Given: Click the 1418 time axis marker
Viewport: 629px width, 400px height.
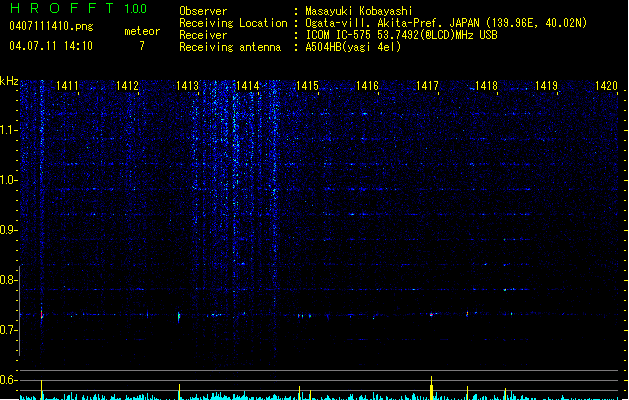Looking at the screenshot, I should coord(487,85).
